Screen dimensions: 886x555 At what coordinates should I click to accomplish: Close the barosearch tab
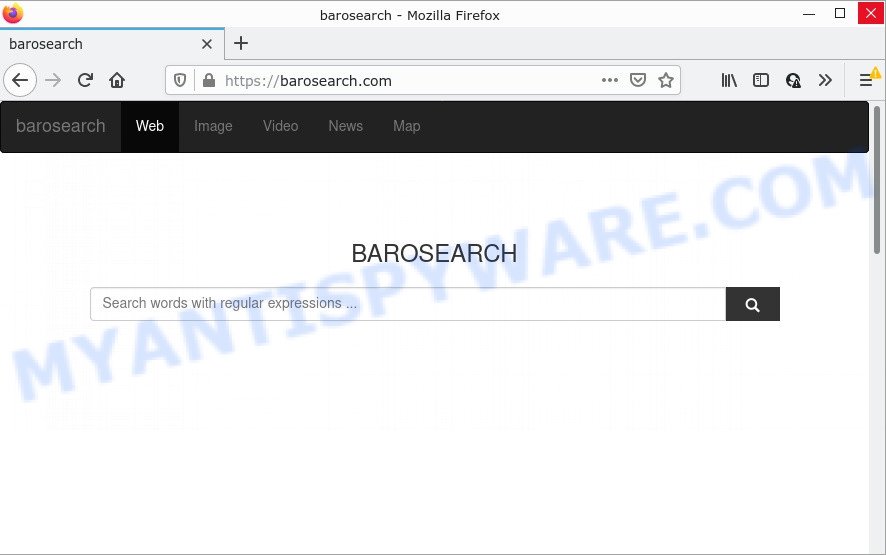(207, 44)
